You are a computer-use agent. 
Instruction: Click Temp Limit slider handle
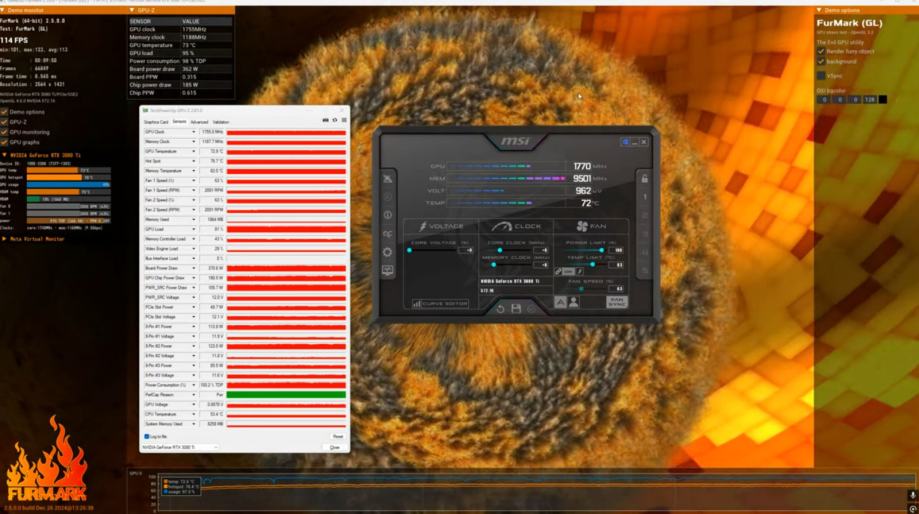click(x=593, y=265)
